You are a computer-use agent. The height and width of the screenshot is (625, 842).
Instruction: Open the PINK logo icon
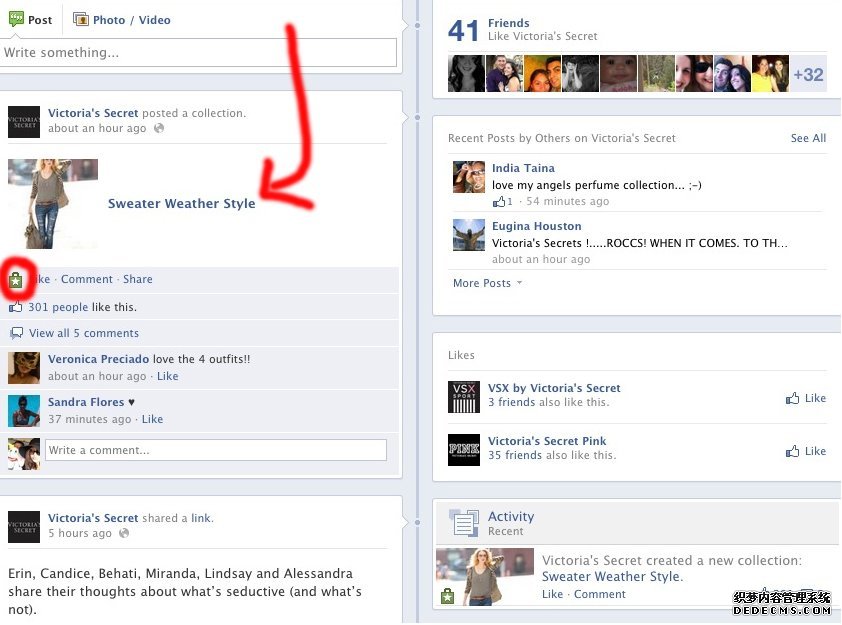464,449
